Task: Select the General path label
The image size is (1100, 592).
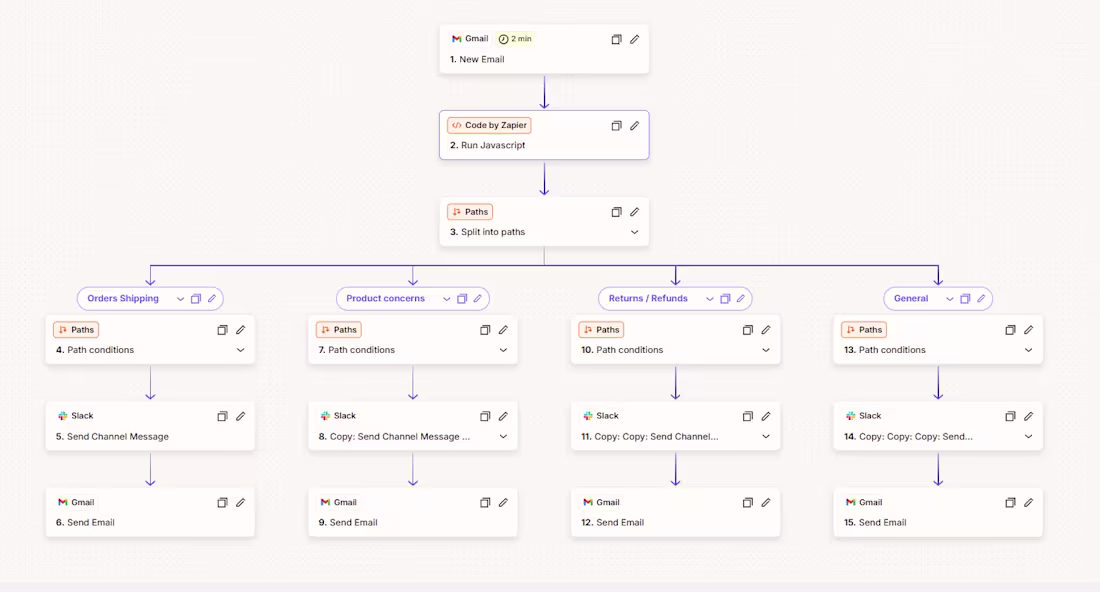Action: click(x=911, y=299)
